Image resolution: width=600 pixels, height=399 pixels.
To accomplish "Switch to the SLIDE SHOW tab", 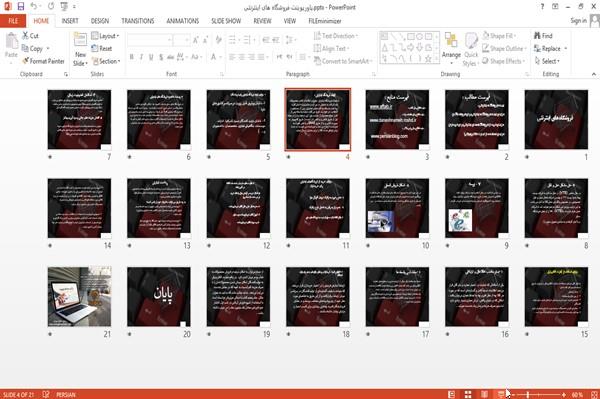I will click(226, 21).
